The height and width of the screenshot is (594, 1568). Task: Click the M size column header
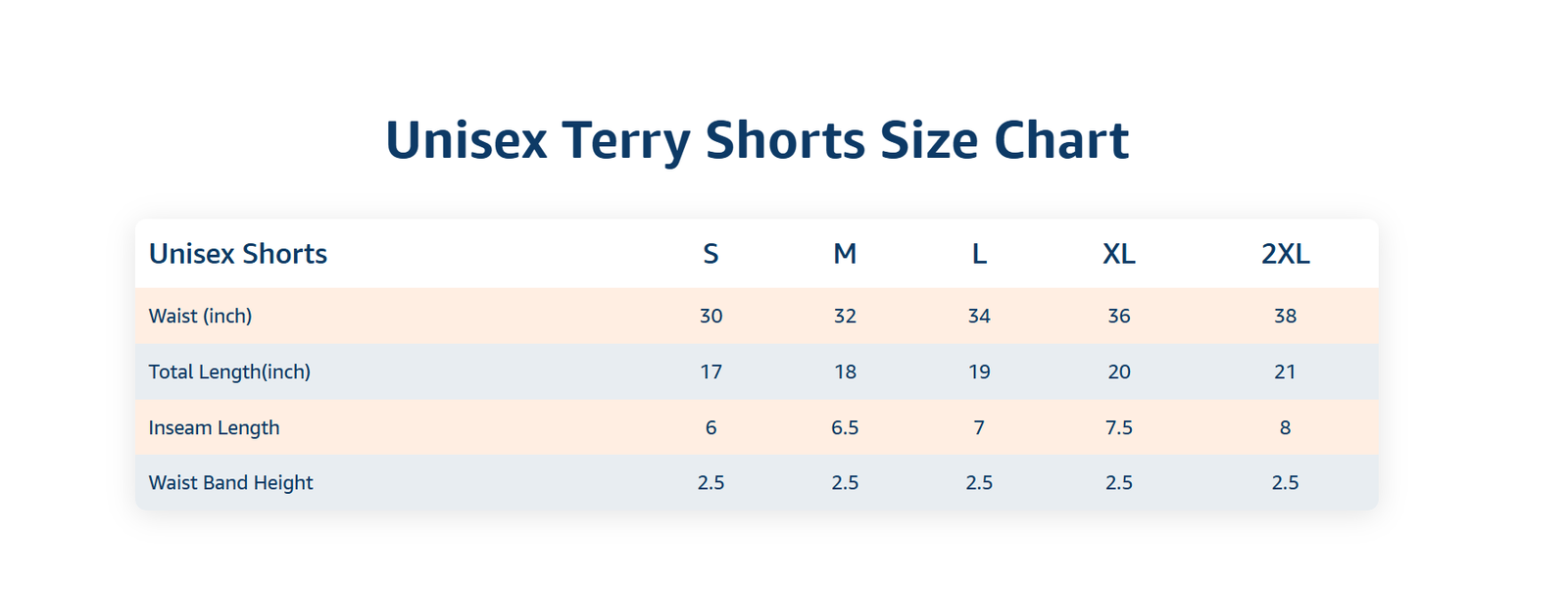[x=845, y=254]
